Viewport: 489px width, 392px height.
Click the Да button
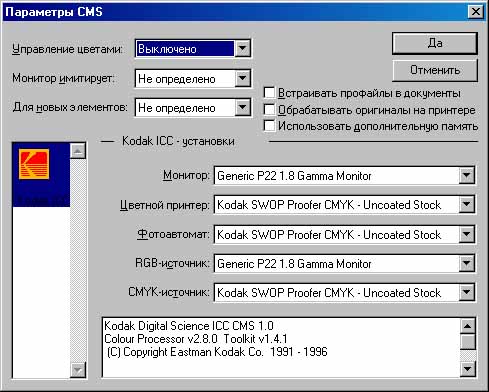[x=435, y=43]
